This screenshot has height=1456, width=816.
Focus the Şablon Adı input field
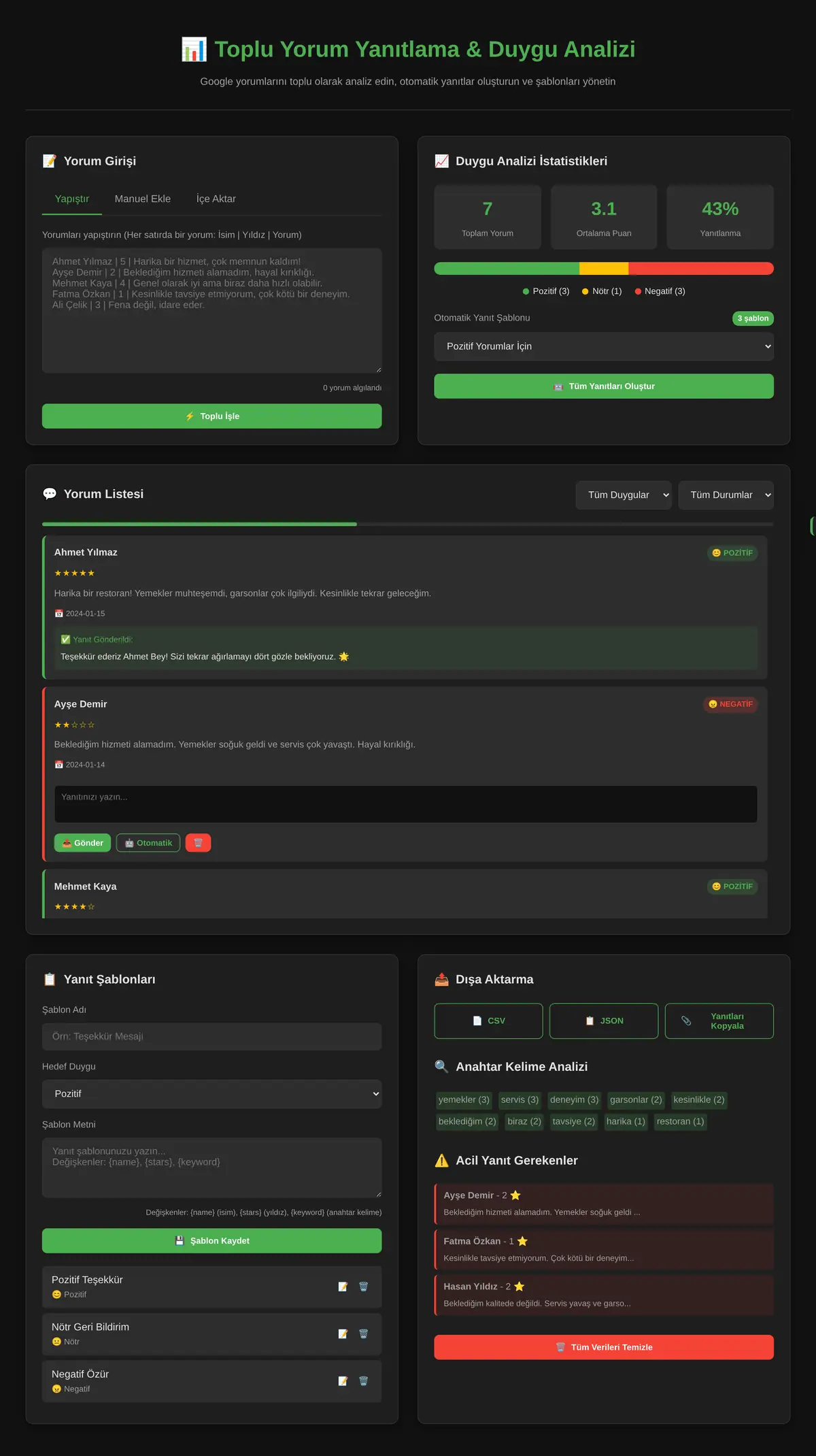pyautogui.click(x=211, y=1036)
